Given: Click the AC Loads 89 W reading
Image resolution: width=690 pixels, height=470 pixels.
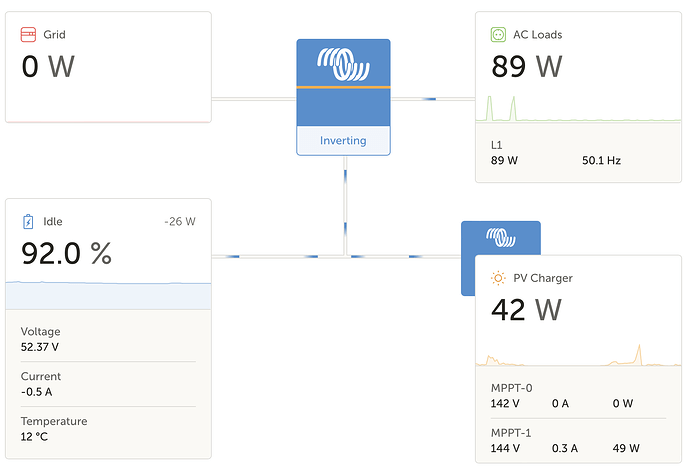Looking at the screenshot, I should (526, 67).
